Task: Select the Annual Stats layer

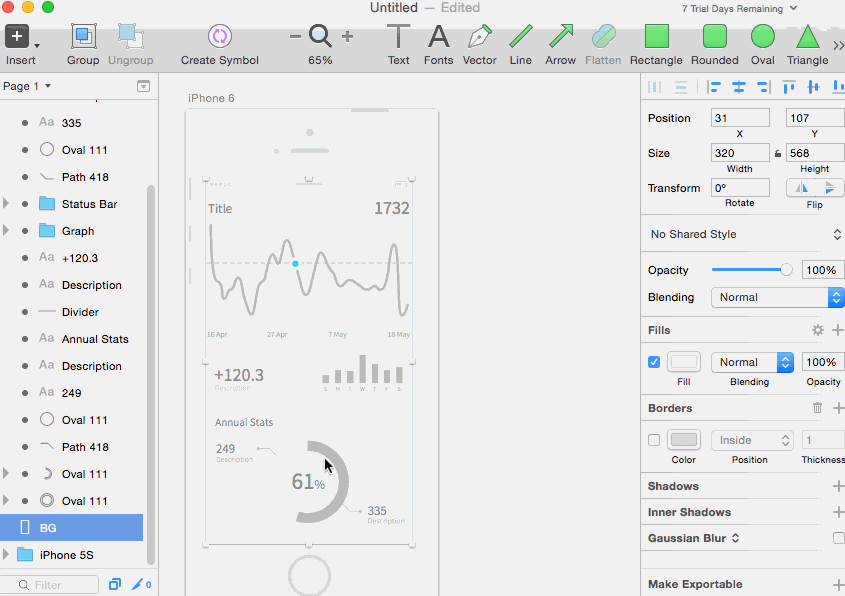Action: click(x=95, y=339)
